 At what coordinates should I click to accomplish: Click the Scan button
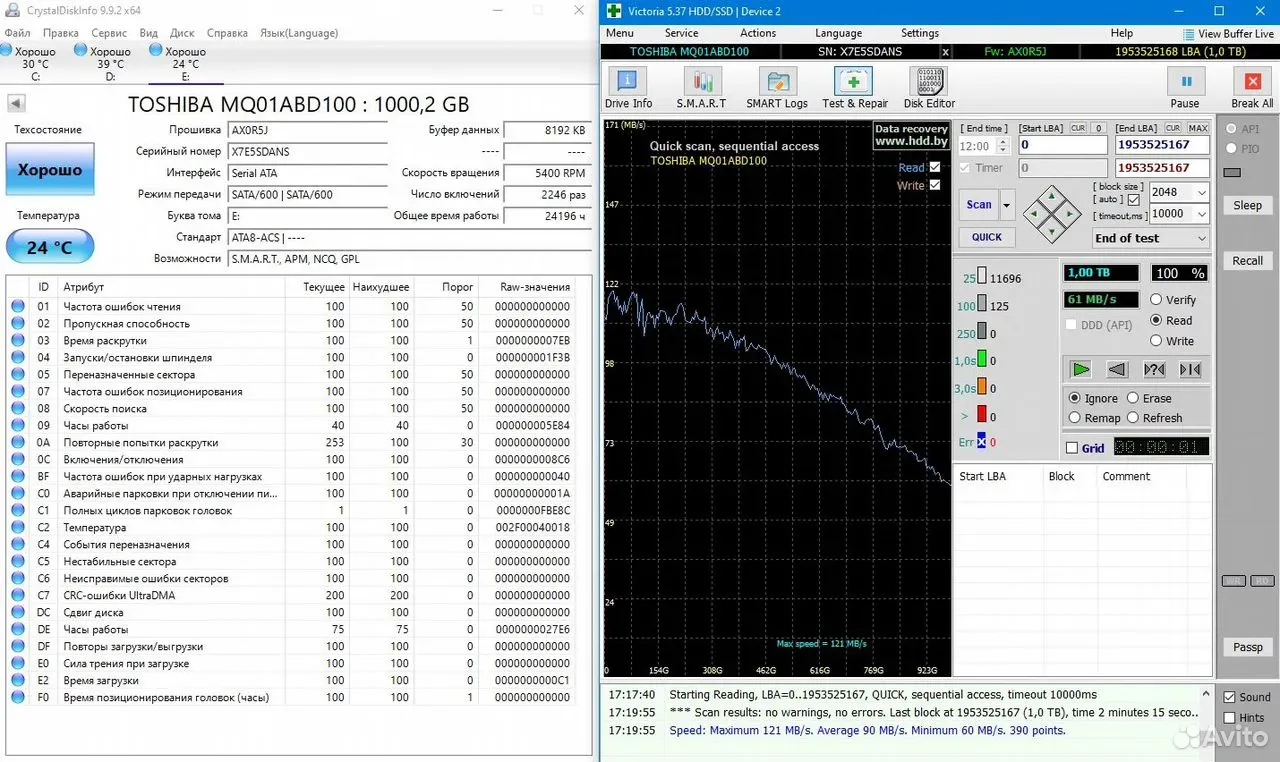click(979, 205)
